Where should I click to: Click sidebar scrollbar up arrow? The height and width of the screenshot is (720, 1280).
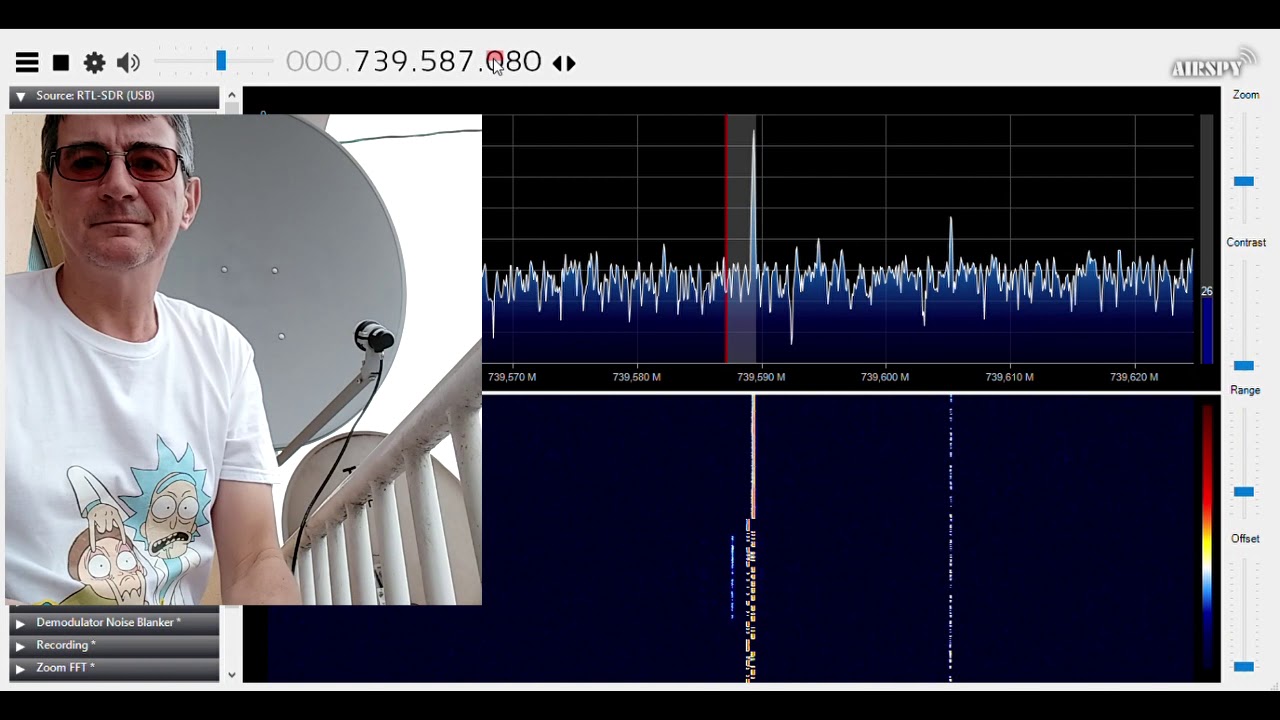coord(232,95)
